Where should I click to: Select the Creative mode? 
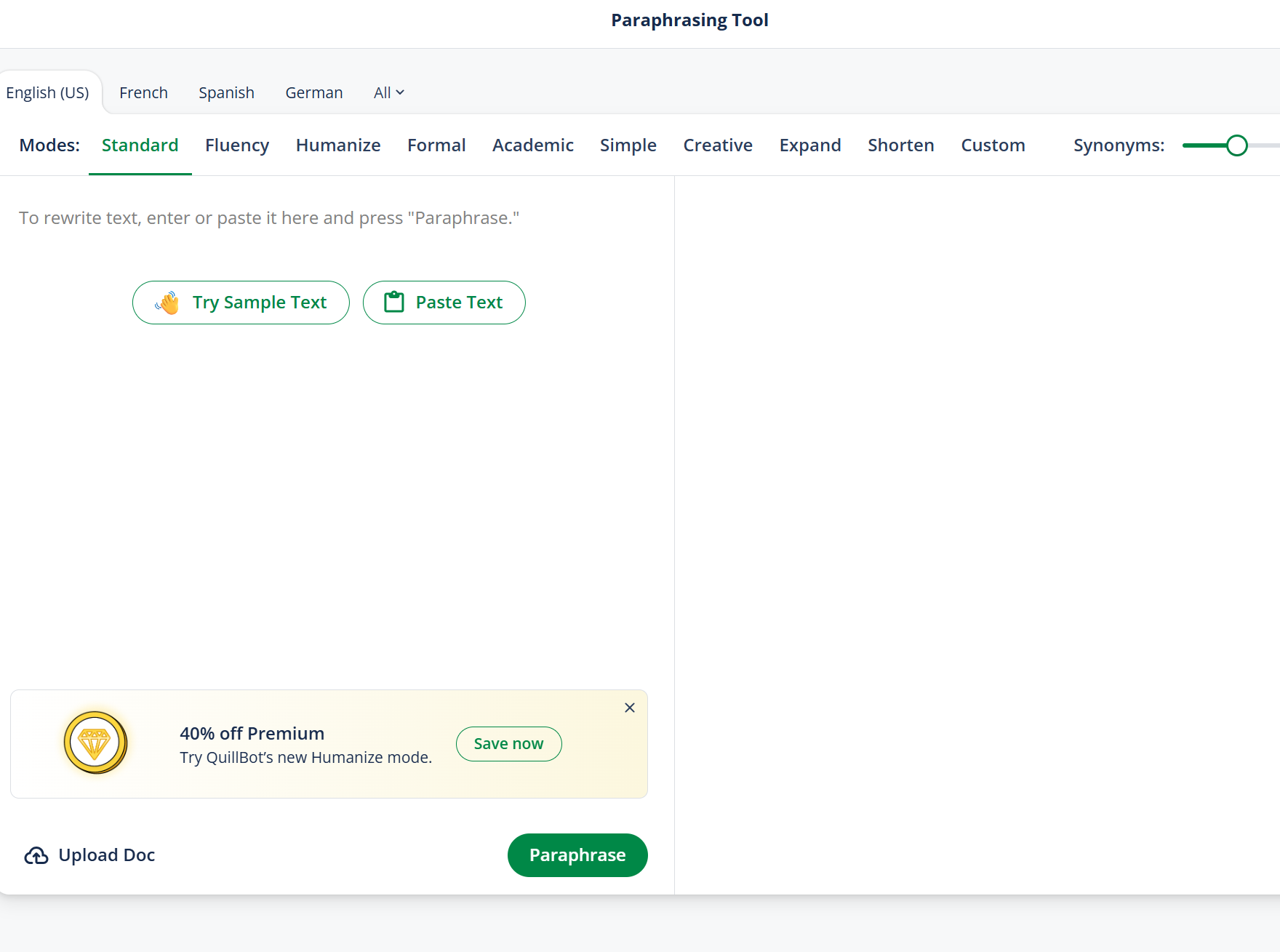pos(718,145)
